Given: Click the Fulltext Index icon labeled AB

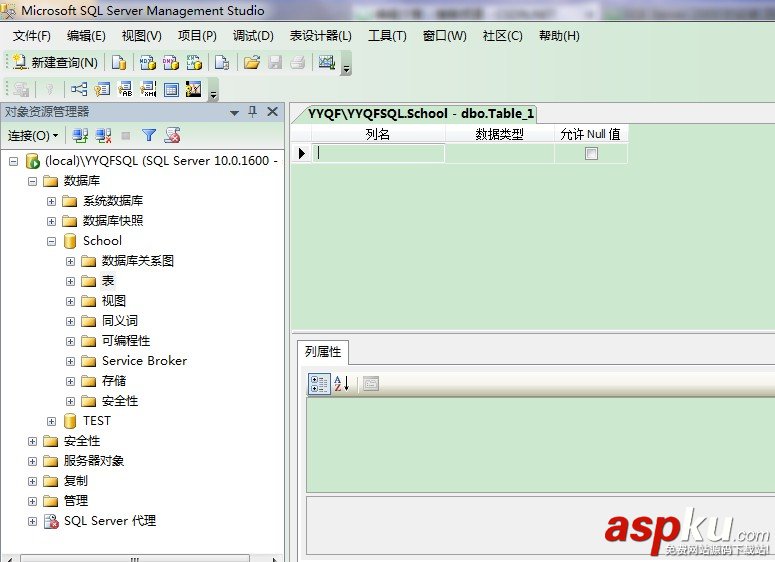Looking at the screenshot, I should [x=125, y=89].
